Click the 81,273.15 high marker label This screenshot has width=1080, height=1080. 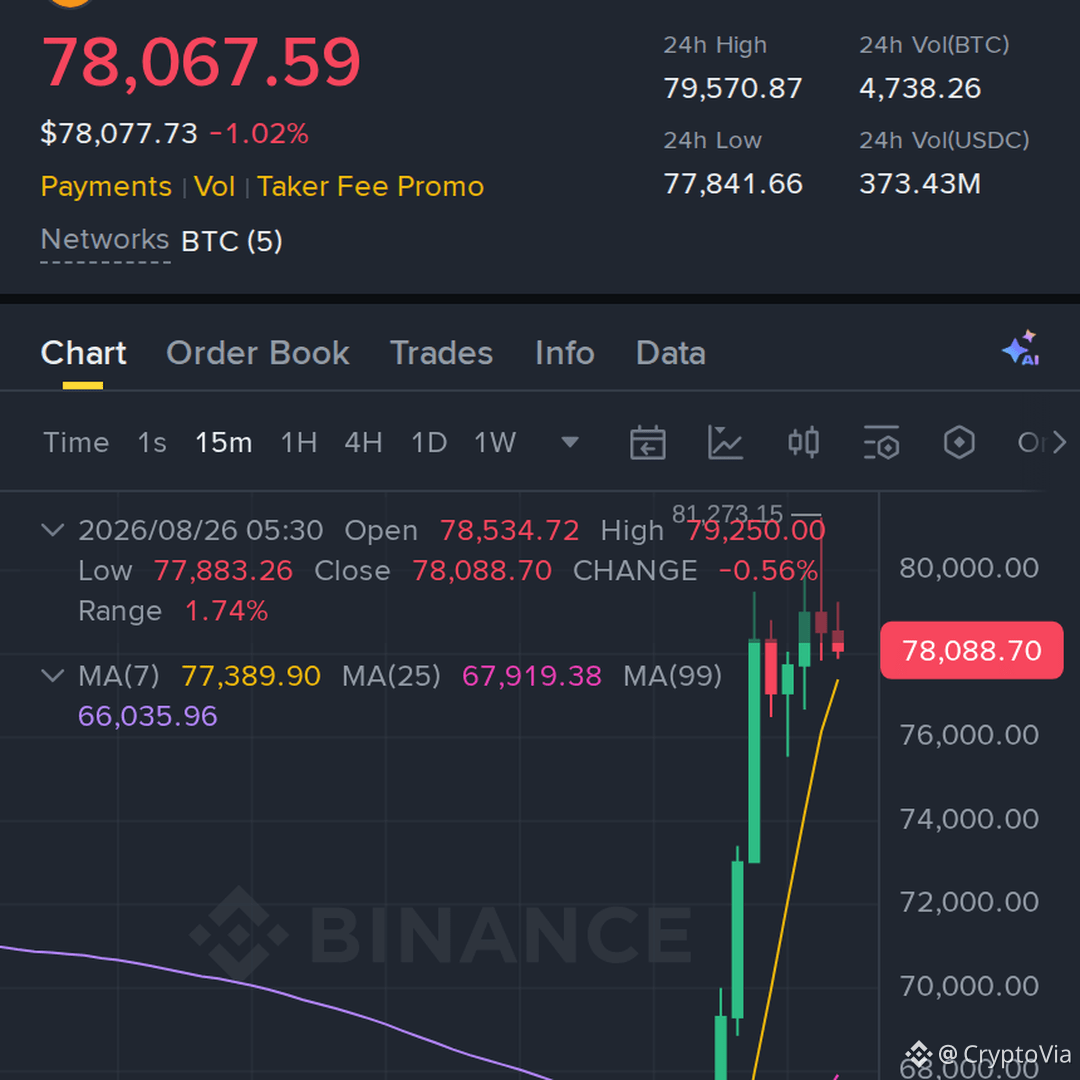(x=727, y=513)
